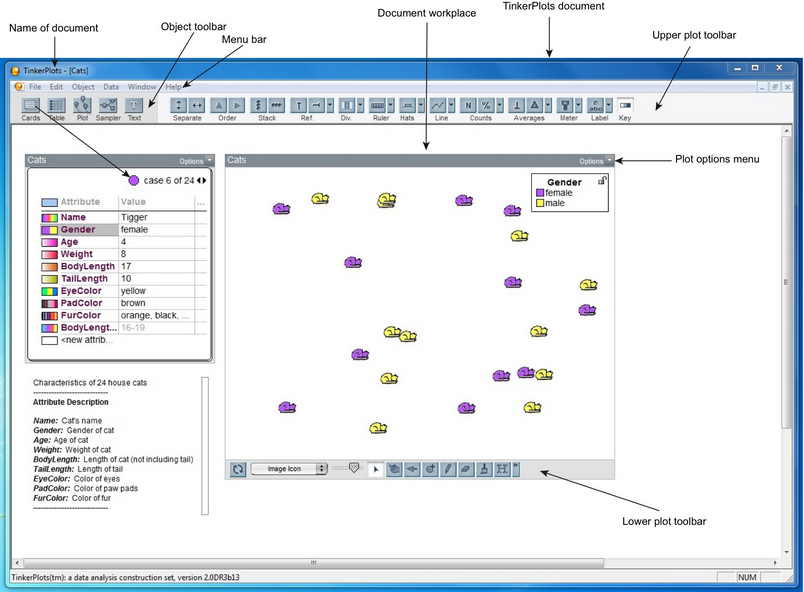Adjust the icon size slider
This screenshot has height=592, width=804.
353,468
